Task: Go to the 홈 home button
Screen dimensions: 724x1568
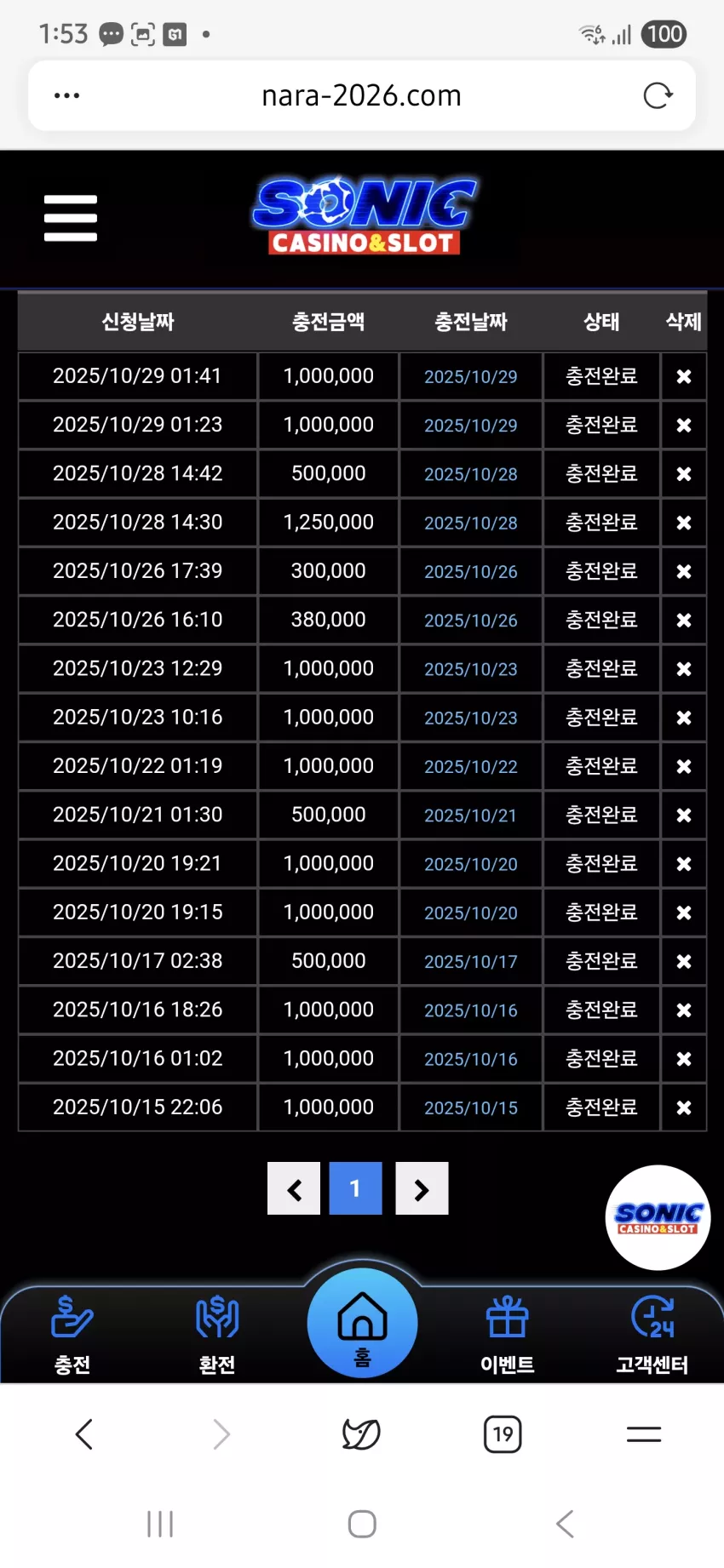Action: (x=363, y=1323)
